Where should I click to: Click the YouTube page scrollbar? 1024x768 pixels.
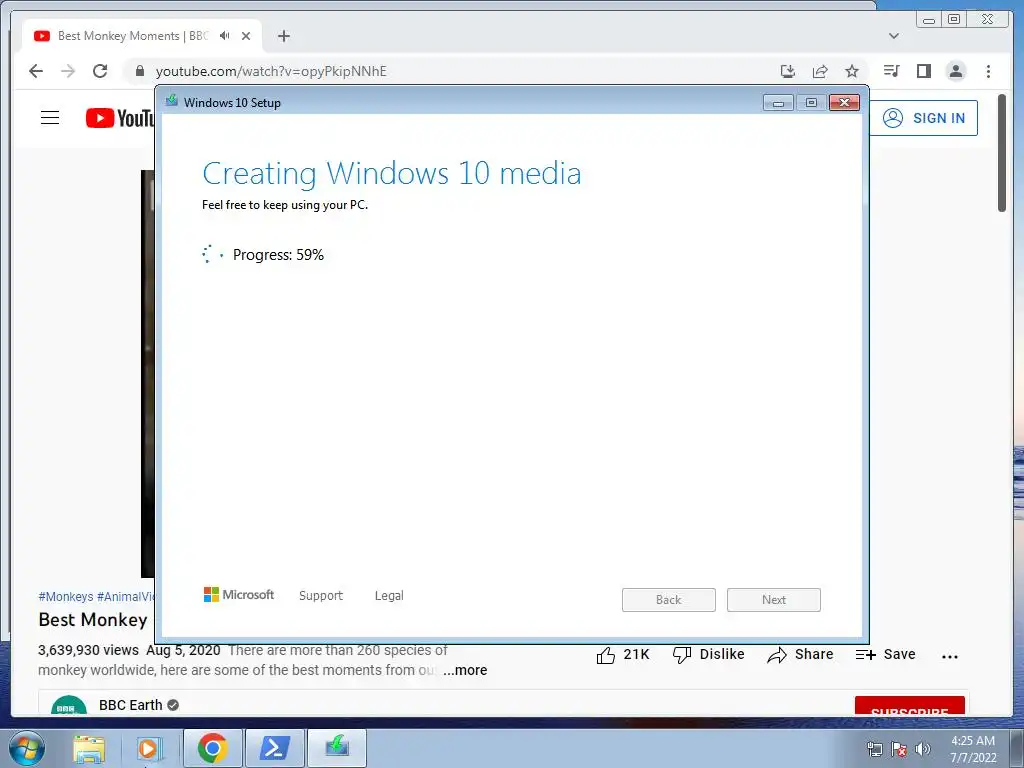[x=1002, y=153]
